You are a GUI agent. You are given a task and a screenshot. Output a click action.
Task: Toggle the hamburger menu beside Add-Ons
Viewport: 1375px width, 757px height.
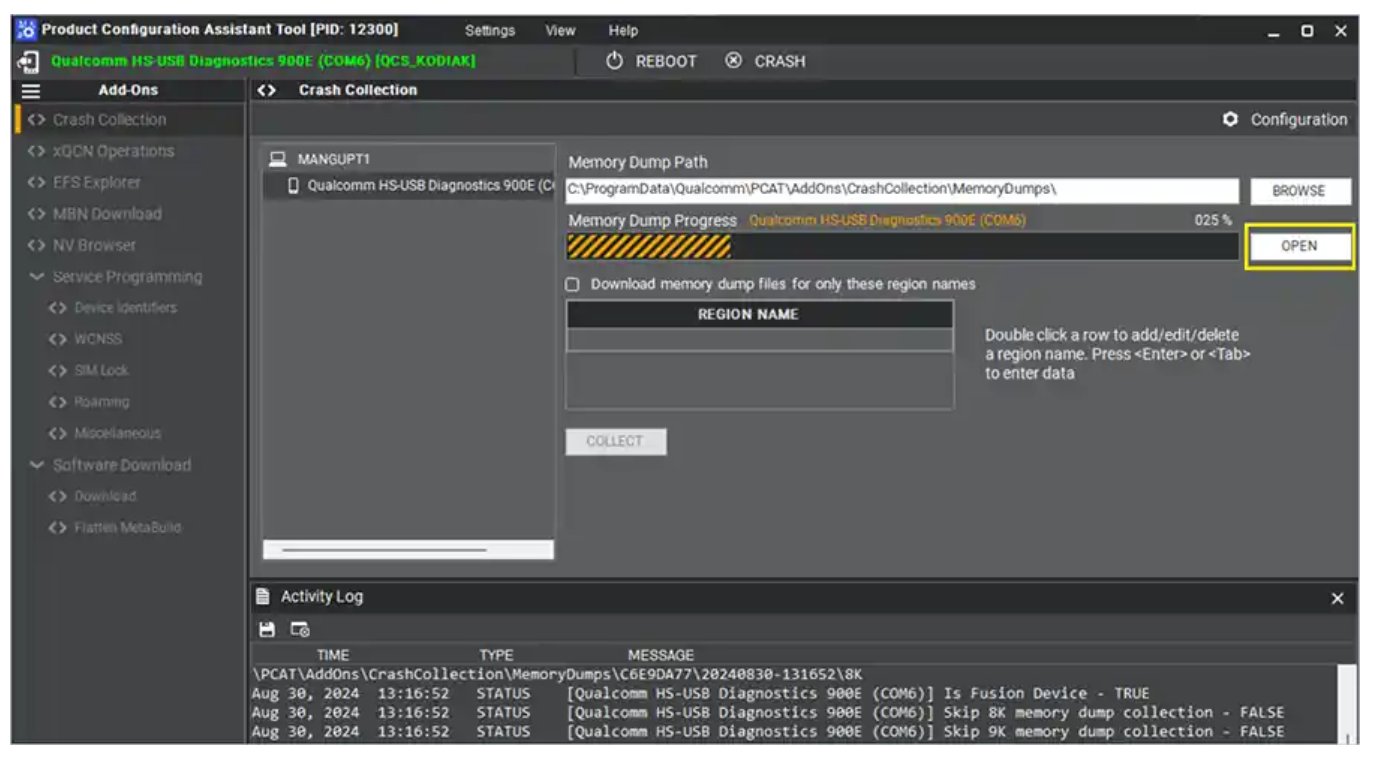pyautogui.click(x=31, y=90)
